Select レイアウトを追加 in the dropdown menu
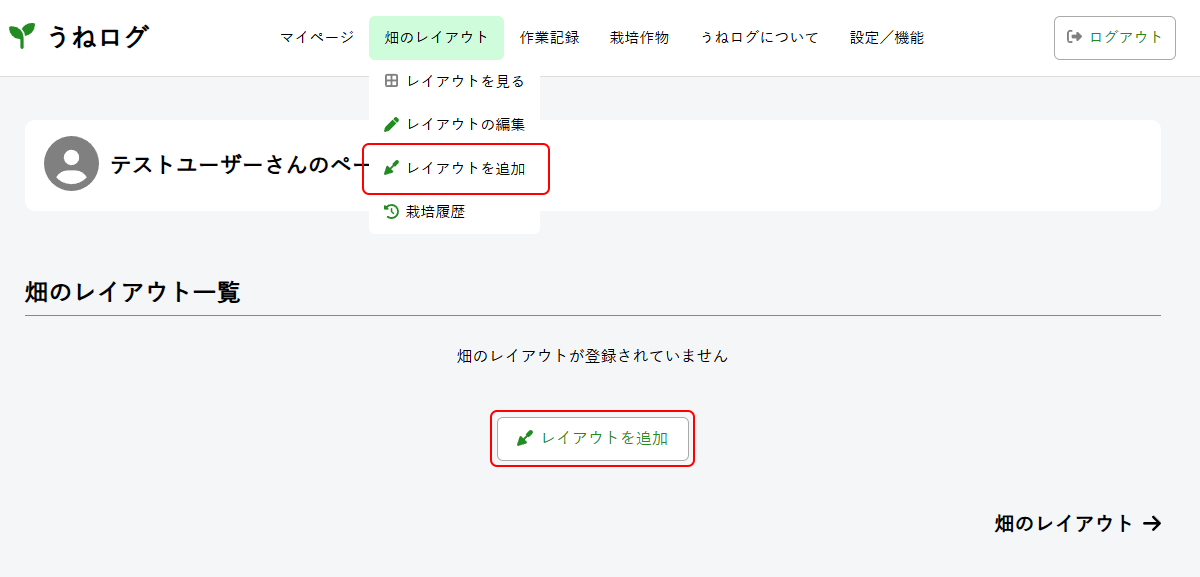 (x=454, y=168)
